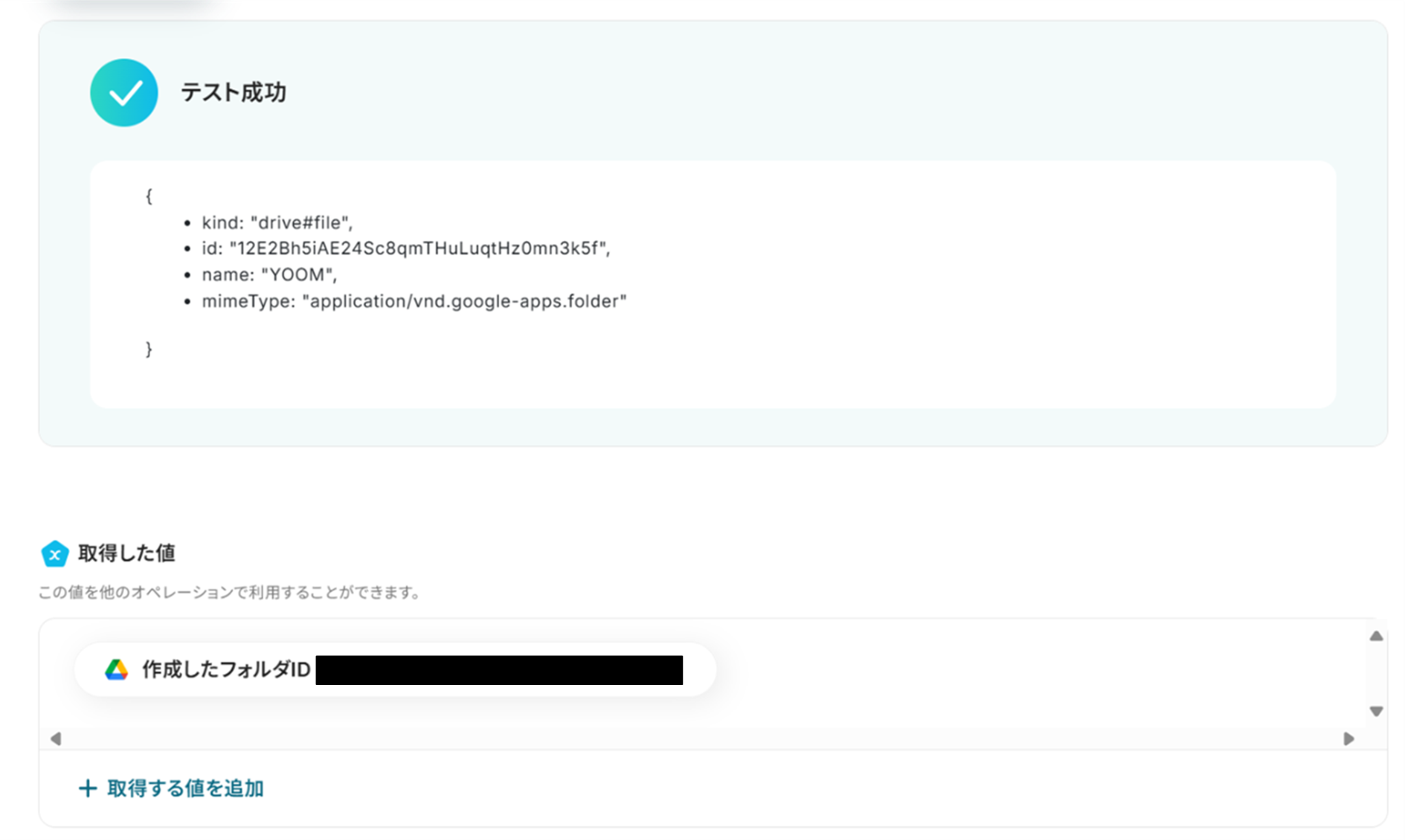Click the name "YOOM" entry
This screenshot has height=840, width=1405.
269,275
